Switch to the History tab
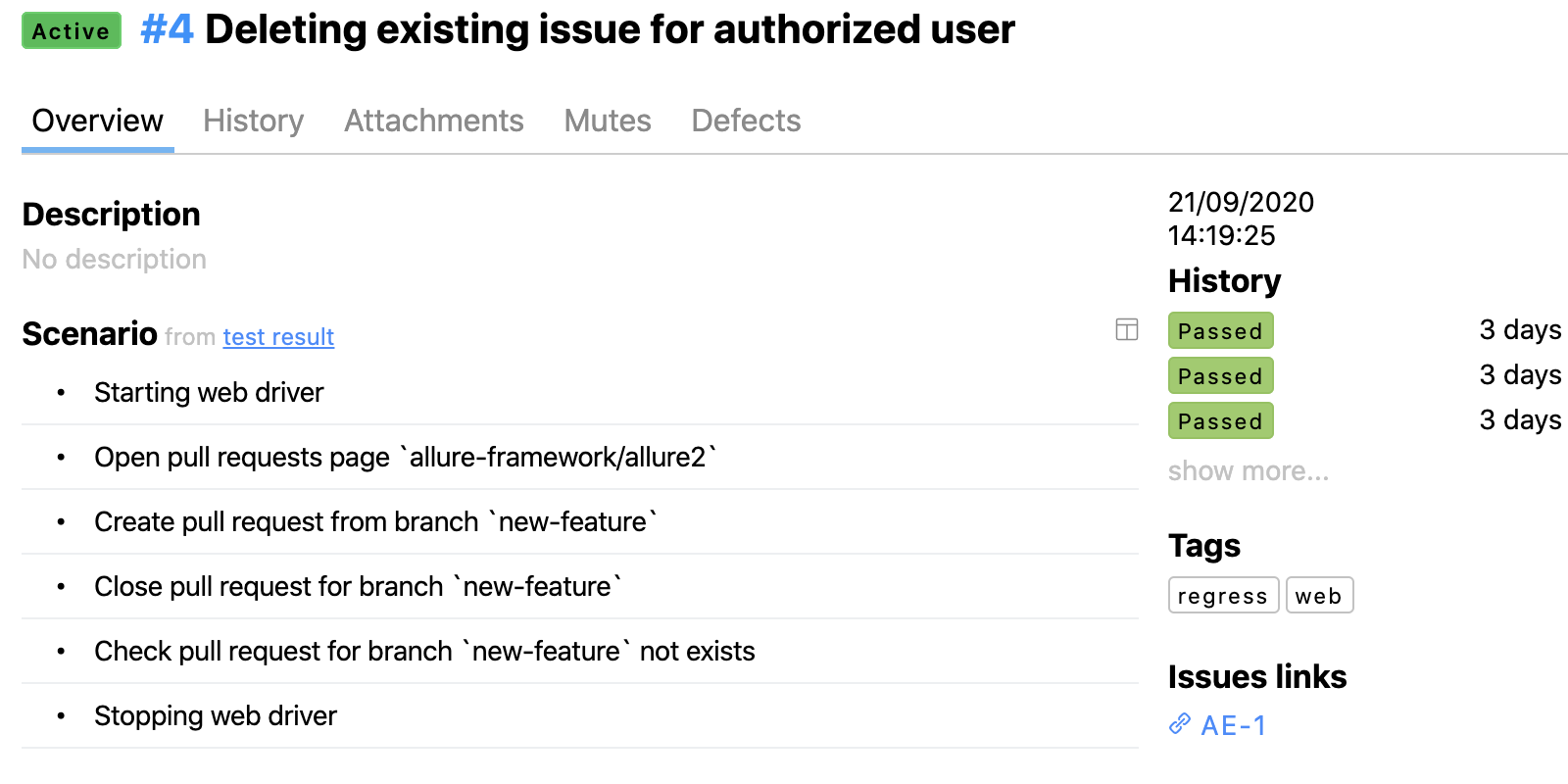This screenshot has height=784, width=1568. pyautogui.click(x=253, y=121)
